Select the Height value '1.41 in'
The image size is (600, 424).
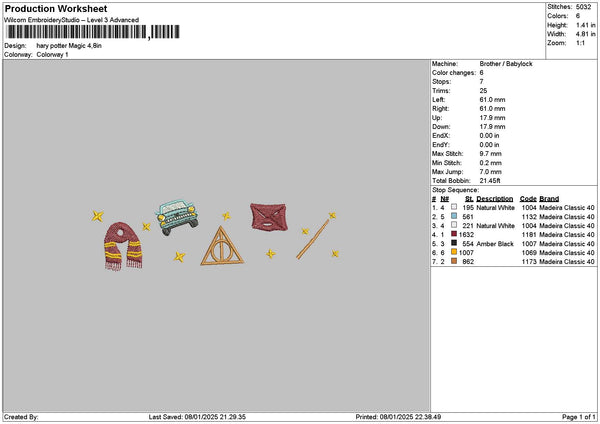point(585,25)
